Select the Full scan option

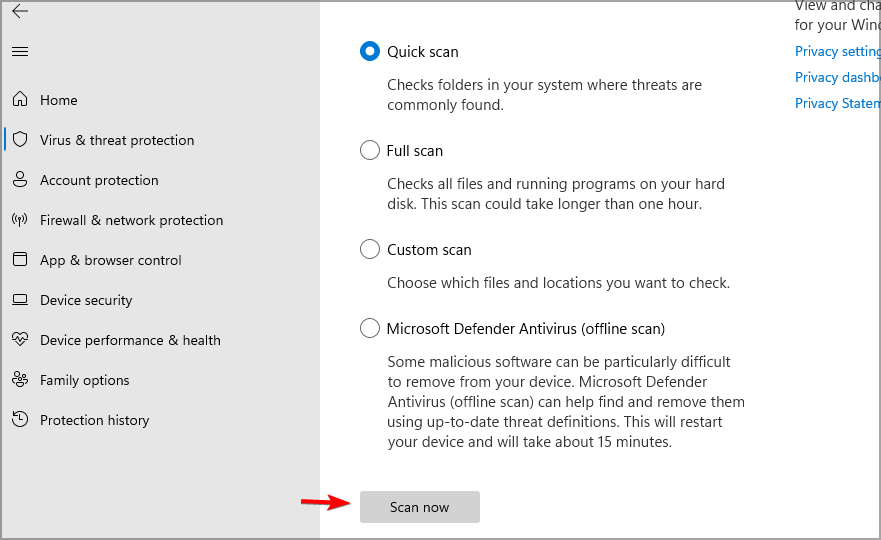[370, 150]
